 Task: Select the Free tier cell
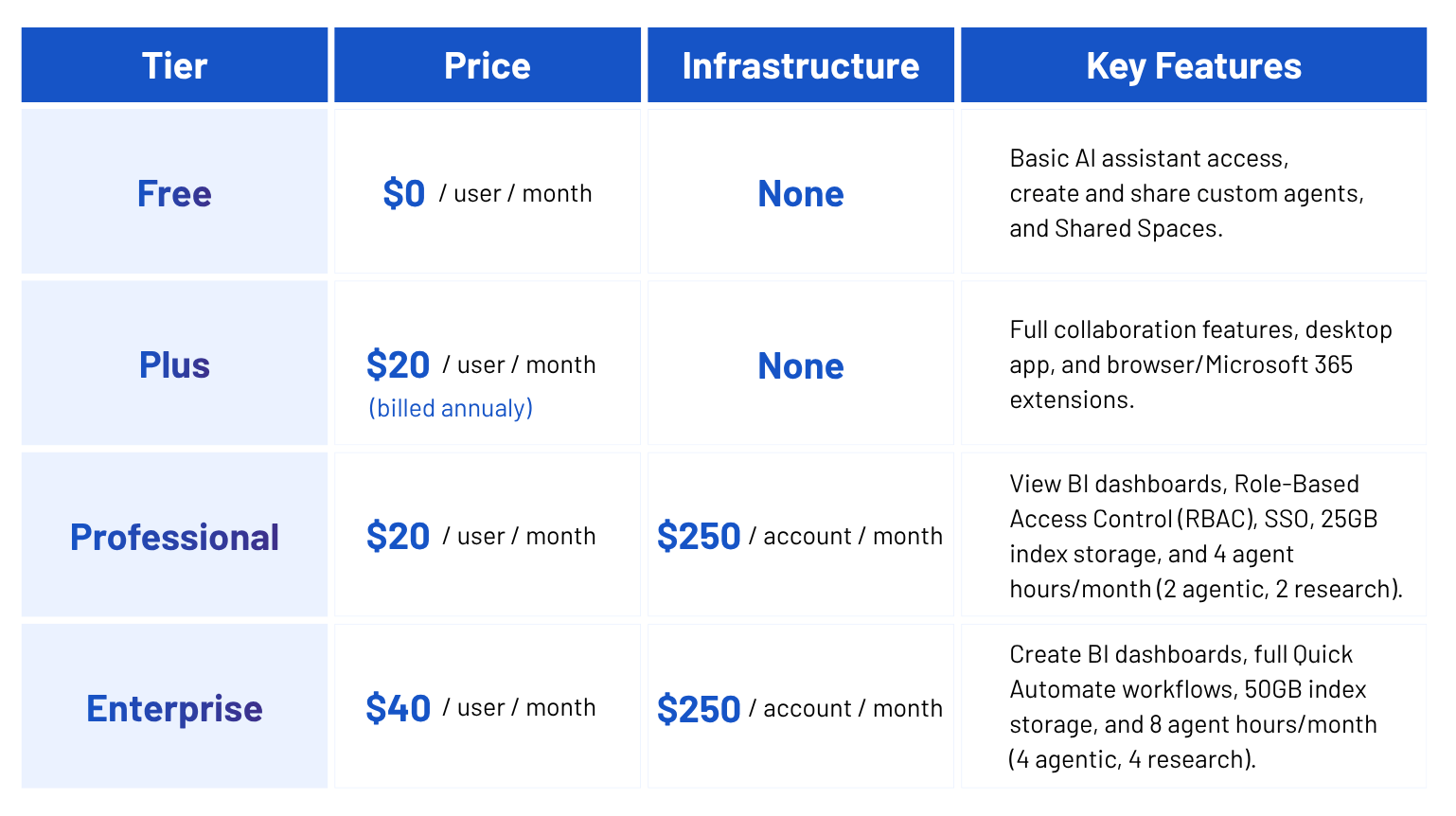click(x=174, y=192)
